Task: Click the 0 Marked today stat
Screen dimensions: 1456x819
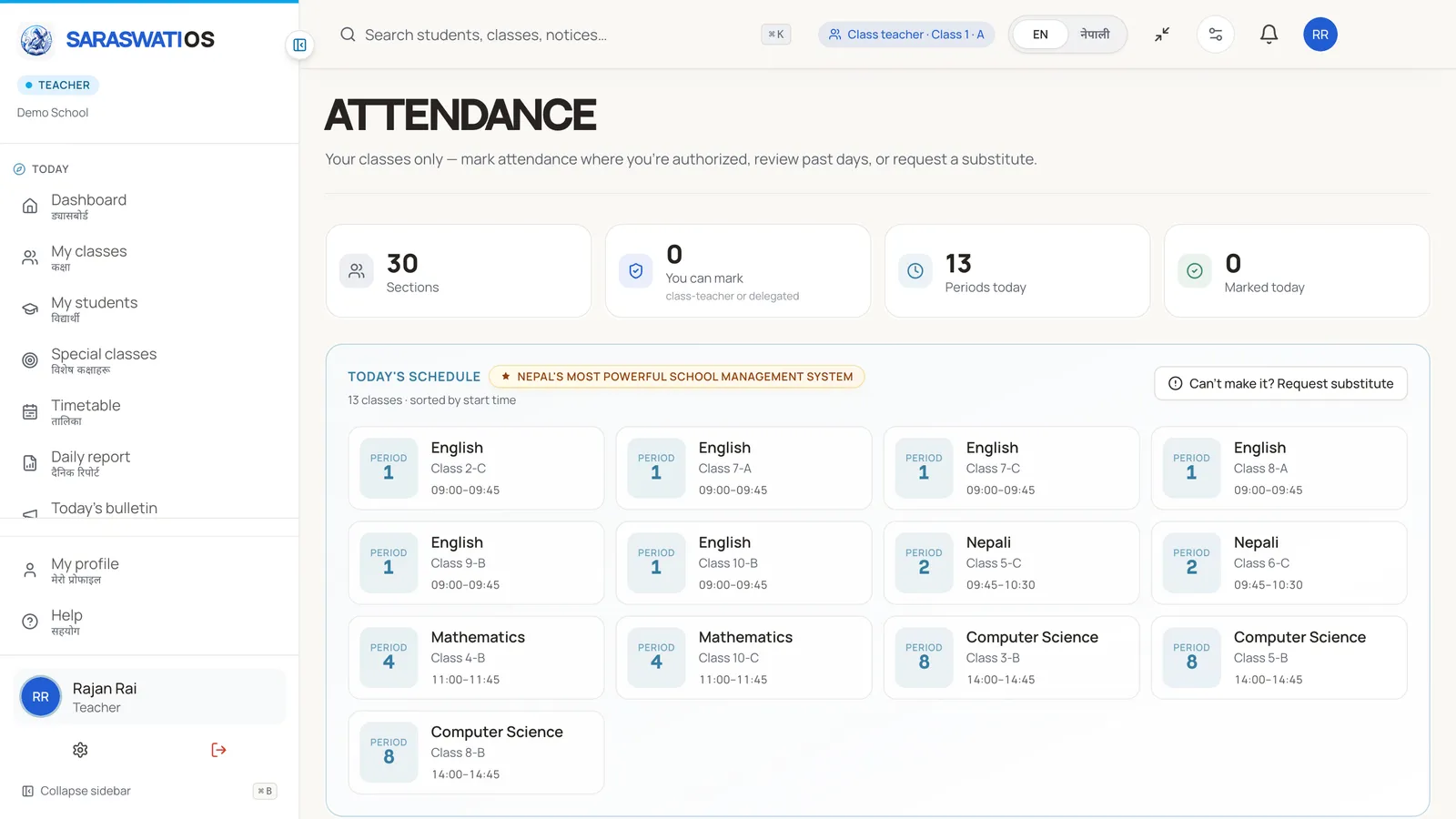Action: (1297, 271)
